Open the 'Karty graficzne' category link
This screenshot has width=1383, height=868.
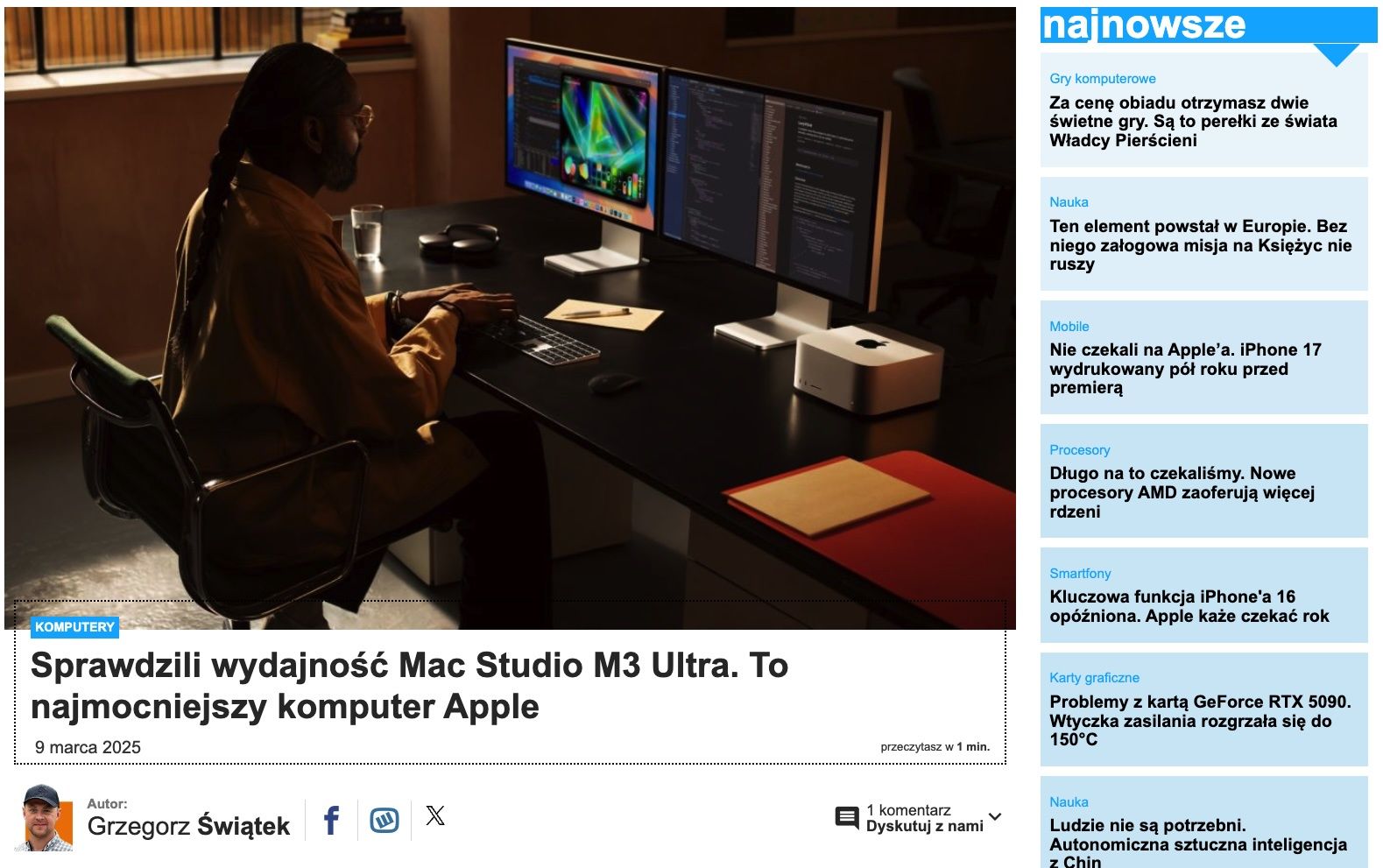pos(1094,678)
